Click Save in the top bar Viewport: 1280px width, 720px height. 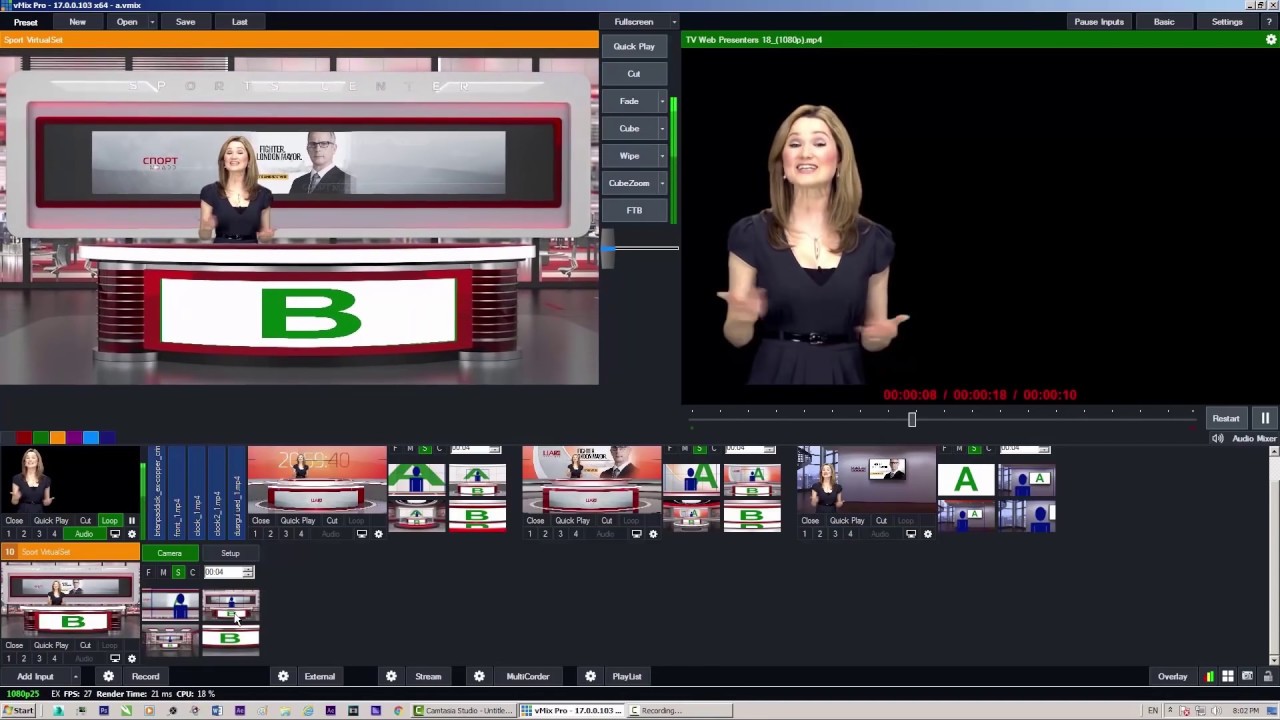(185, 22)
